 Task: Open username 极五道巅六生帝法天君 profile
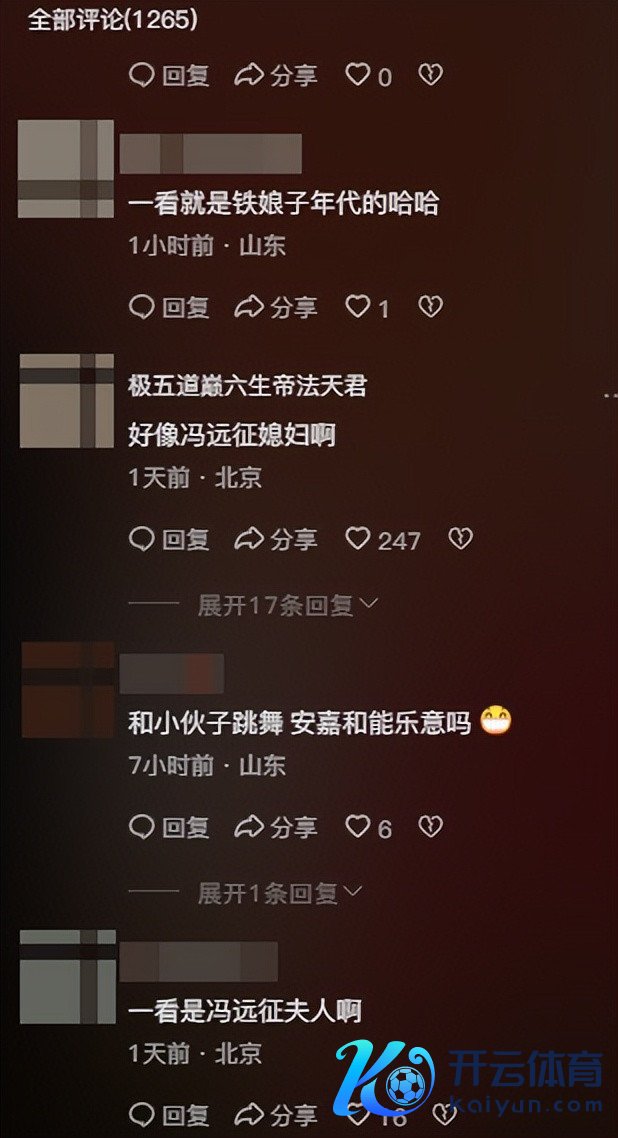click(247, 386)
